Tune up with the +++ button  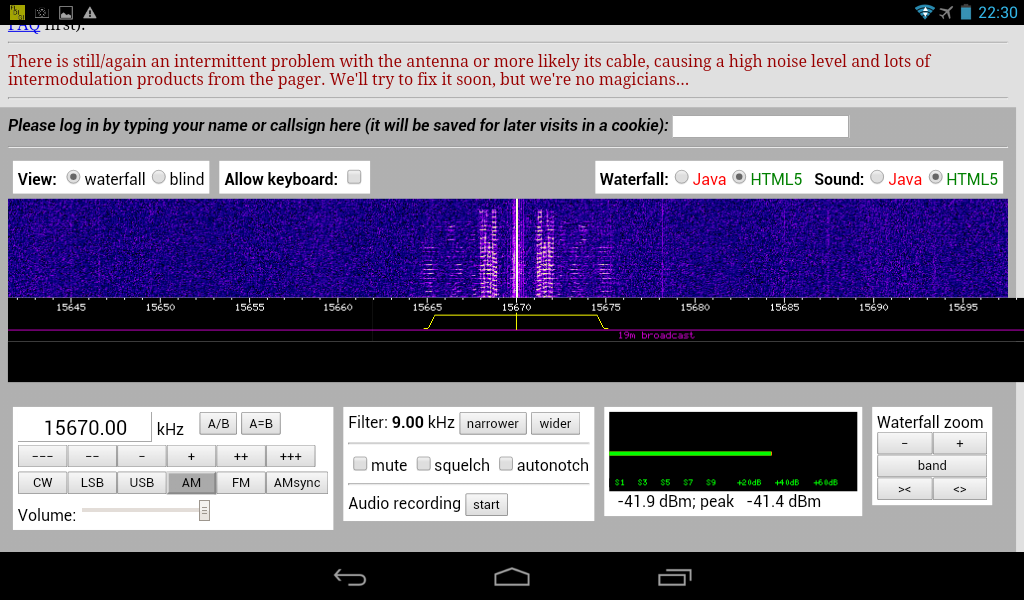291,456
